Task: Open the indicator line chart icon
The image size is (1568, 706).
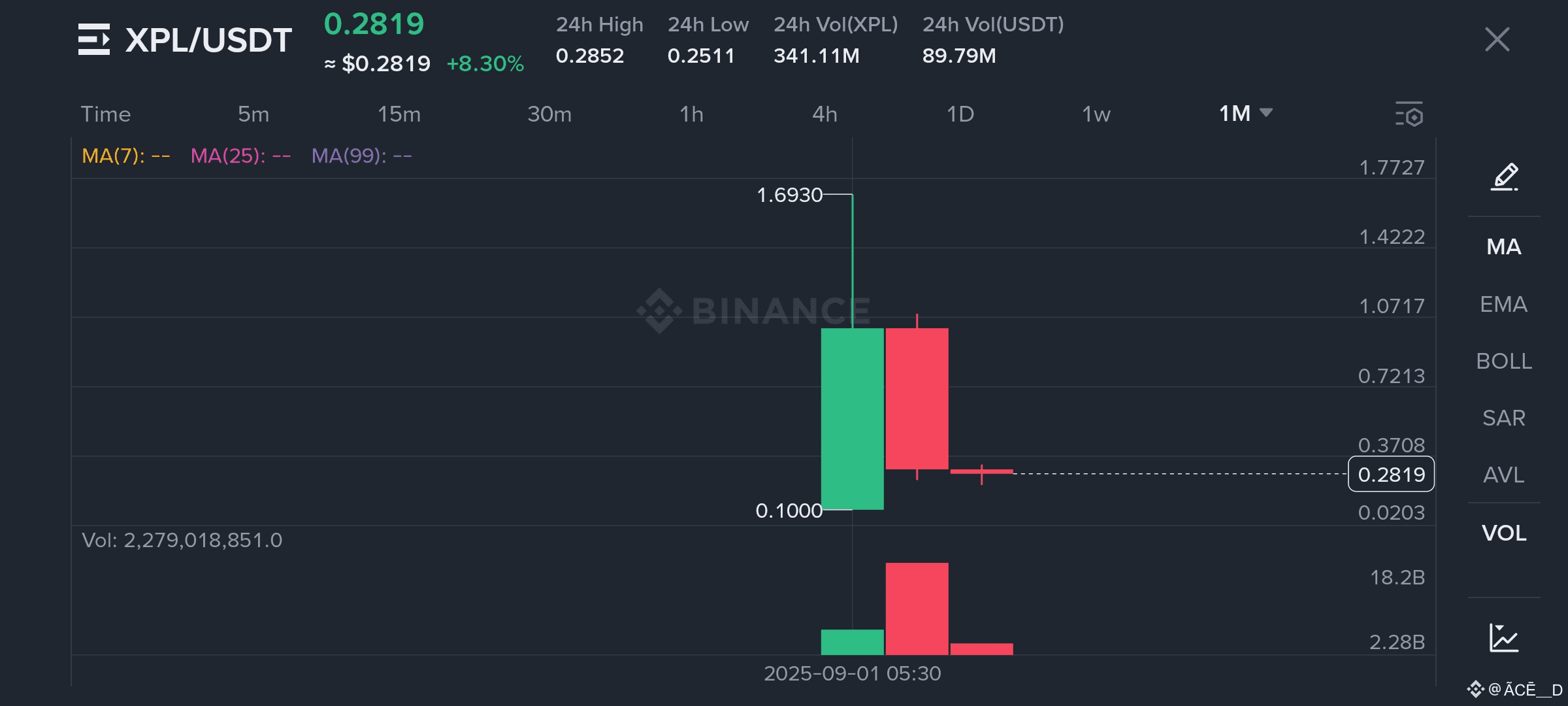Action: [x=1504, y=637]
